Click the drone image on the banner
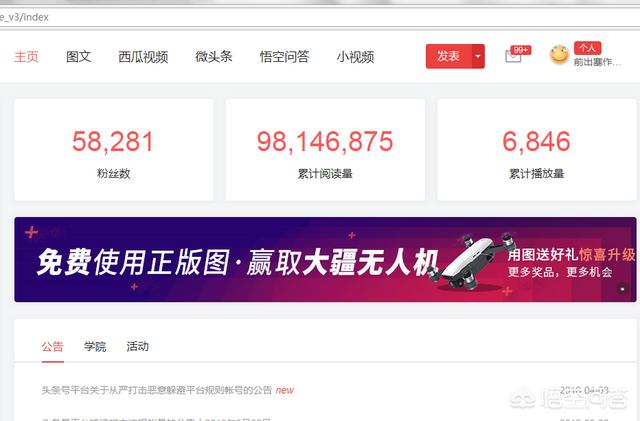 (x=471, y=261)
